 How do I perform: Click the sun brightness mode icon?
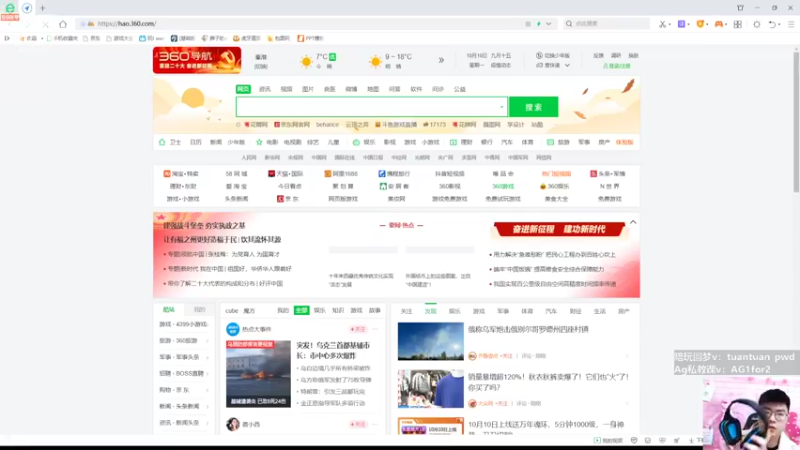click(757, 24)
